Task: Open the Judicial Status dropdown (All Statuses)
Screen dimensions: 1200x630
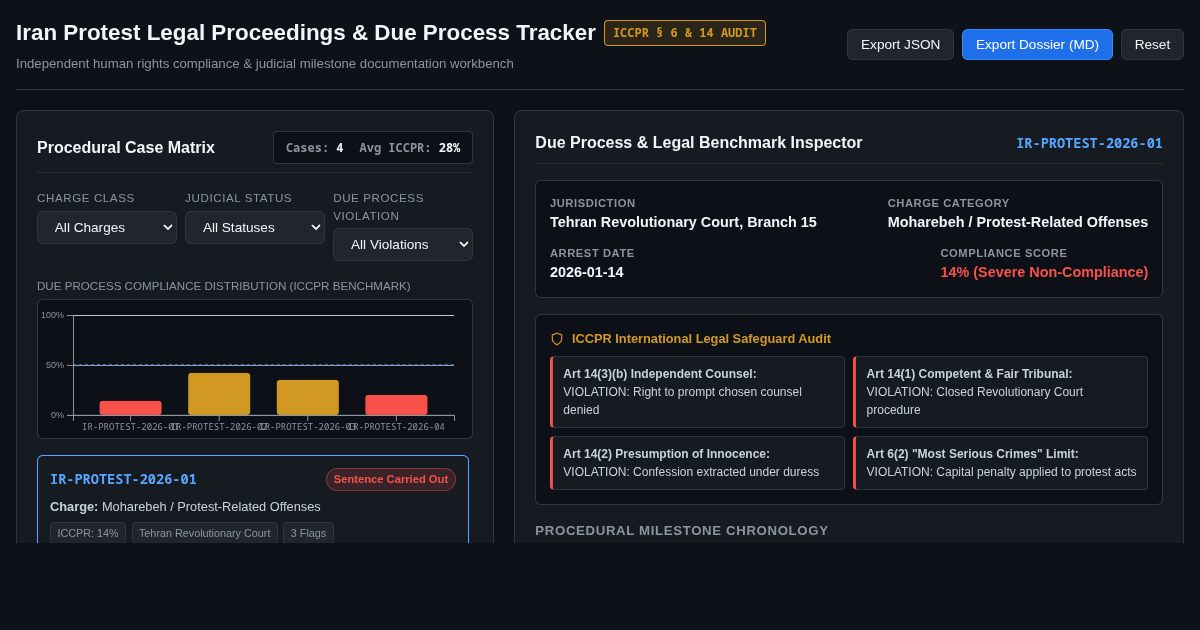Action: coord(255,227)
